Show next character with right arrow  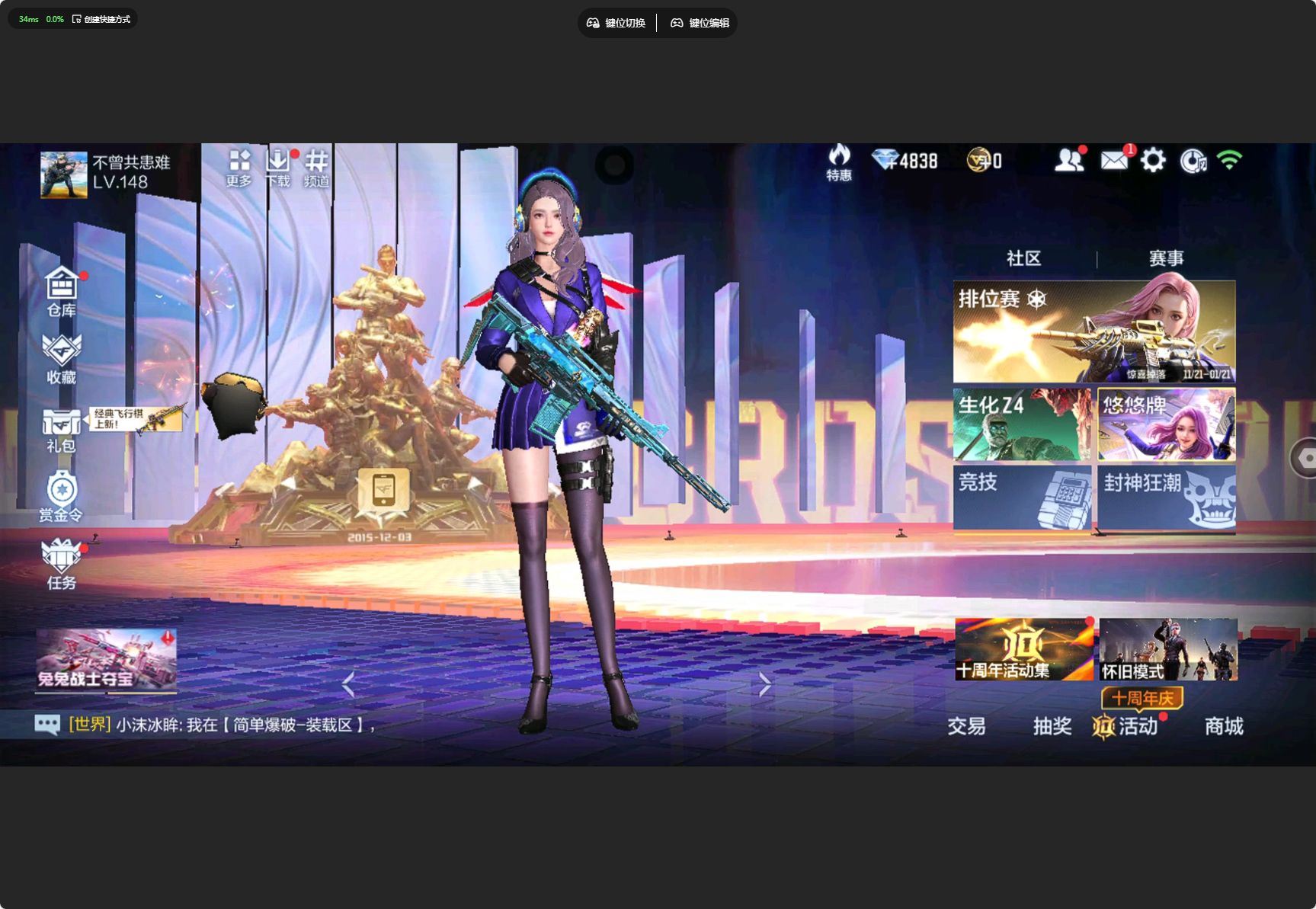pos(764,684)
